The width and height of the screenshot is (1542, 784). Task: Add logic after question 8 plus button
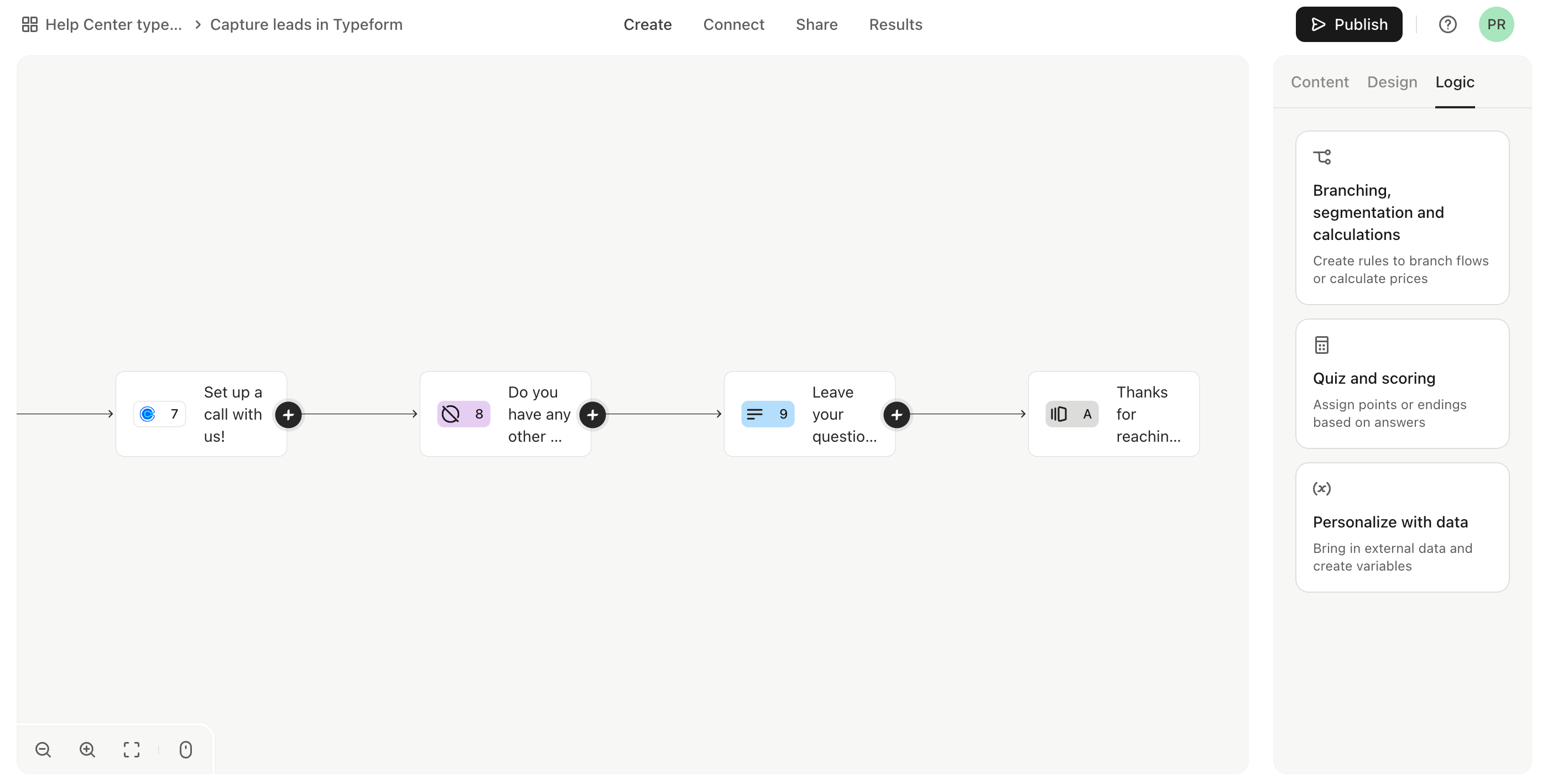(x=592, y=415)
